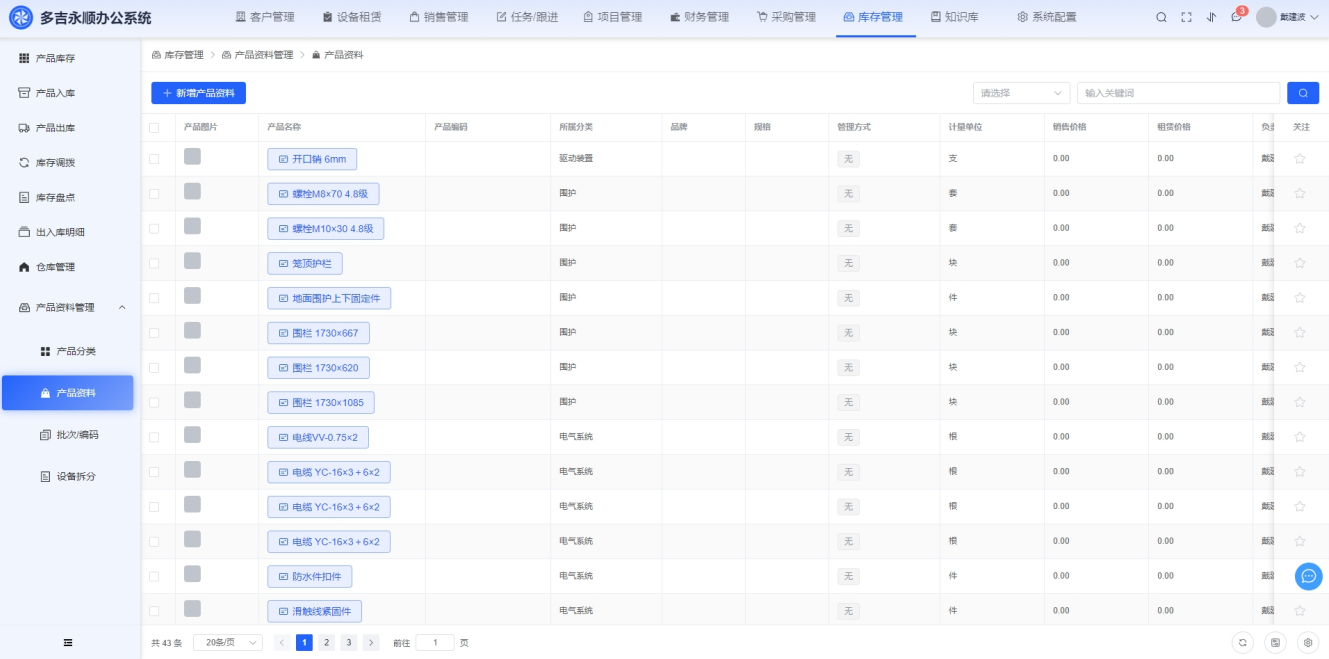Tick checkbox for 螺栓M10×30 4.8级 row
This screenshot has width=1329, height=659.
154,229
